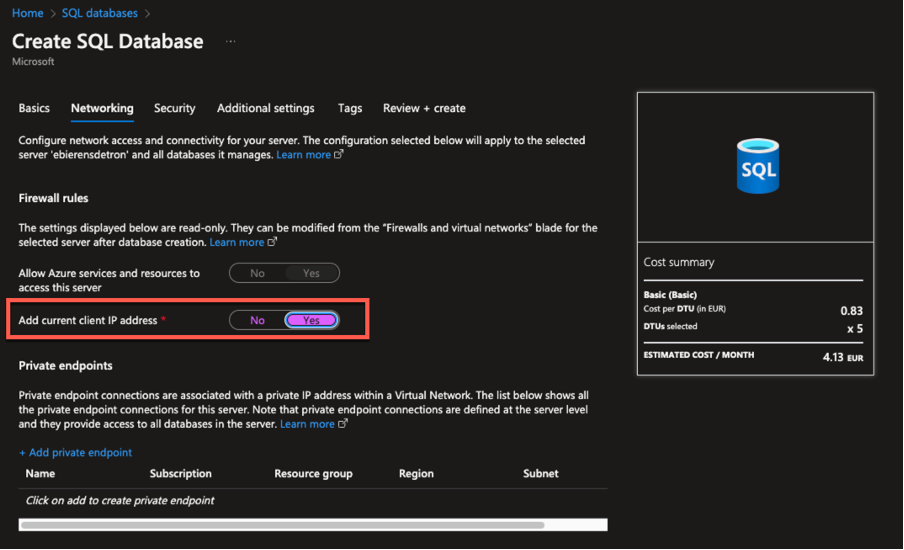Image resolution: width=904 pixels, height=550 pixels.
Task: Click Cost summary heading
Action: (x=679, y=262)
